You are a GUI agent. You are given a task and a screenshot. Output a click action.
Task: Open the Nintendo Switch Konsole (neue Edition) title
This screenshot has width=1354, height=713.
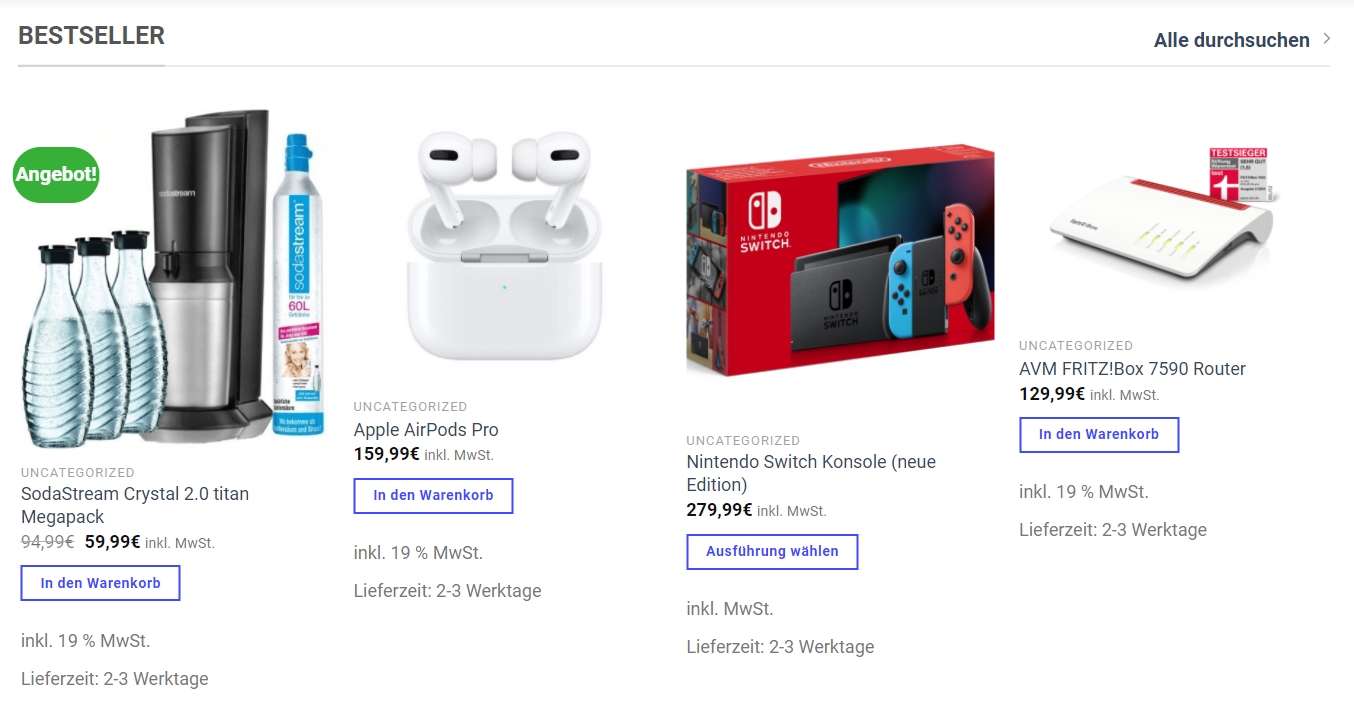coord(812,473)
